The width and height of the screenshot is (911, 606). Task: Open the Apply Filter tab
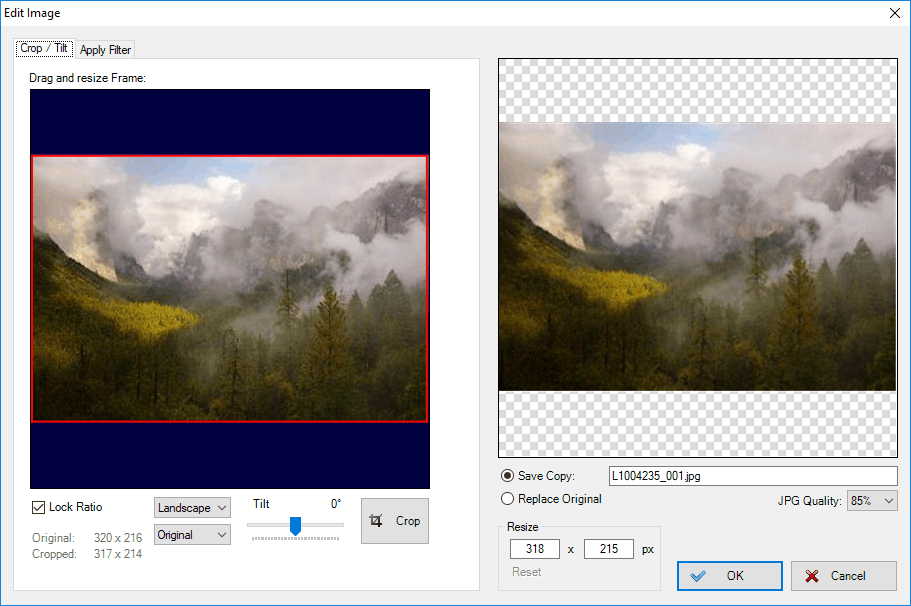(105, 50)
